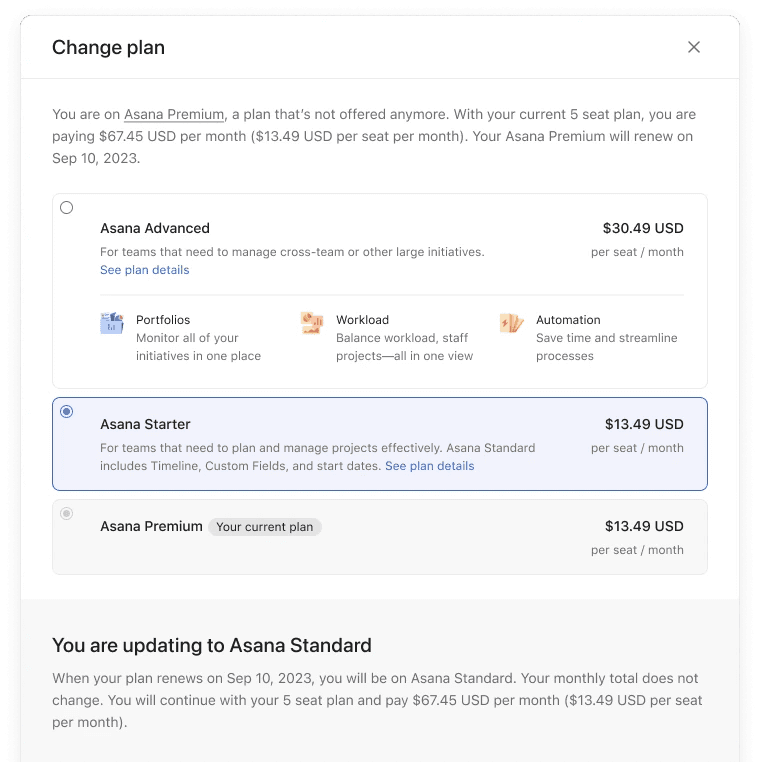The width and height of the screenshot is (760, 762).
Task: Click the disabled Asana Premium radio button
Action: 67,514
